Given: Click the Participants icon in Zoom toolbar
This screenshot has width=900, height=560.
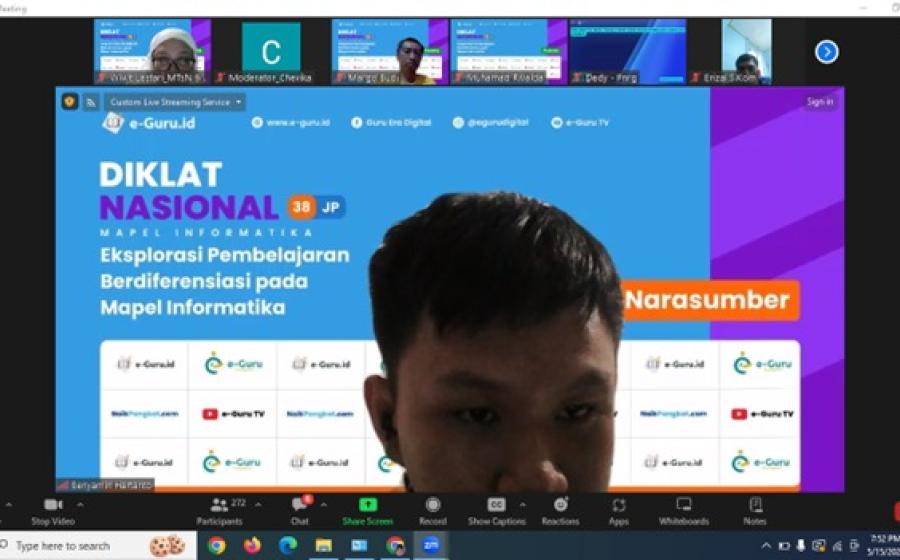Looking at the screenshot, I should (x=219, y=505).
